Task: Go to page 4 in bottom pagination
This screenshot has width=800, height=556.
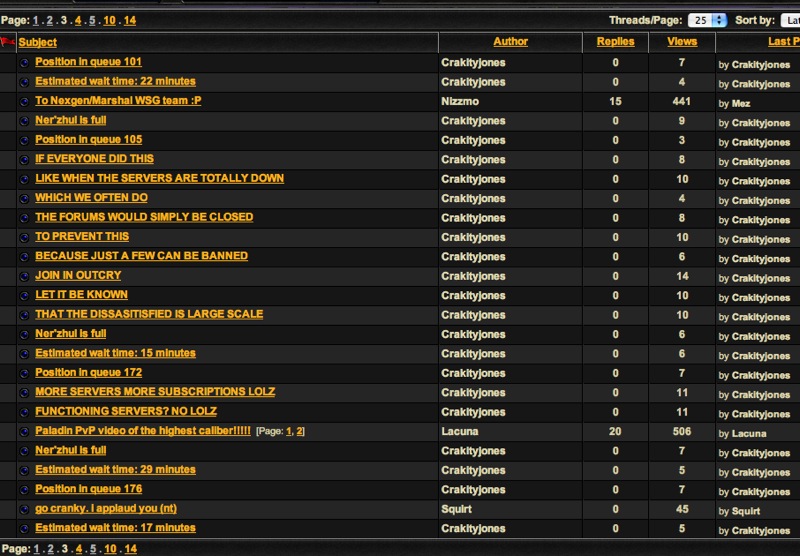Action: 79,549
